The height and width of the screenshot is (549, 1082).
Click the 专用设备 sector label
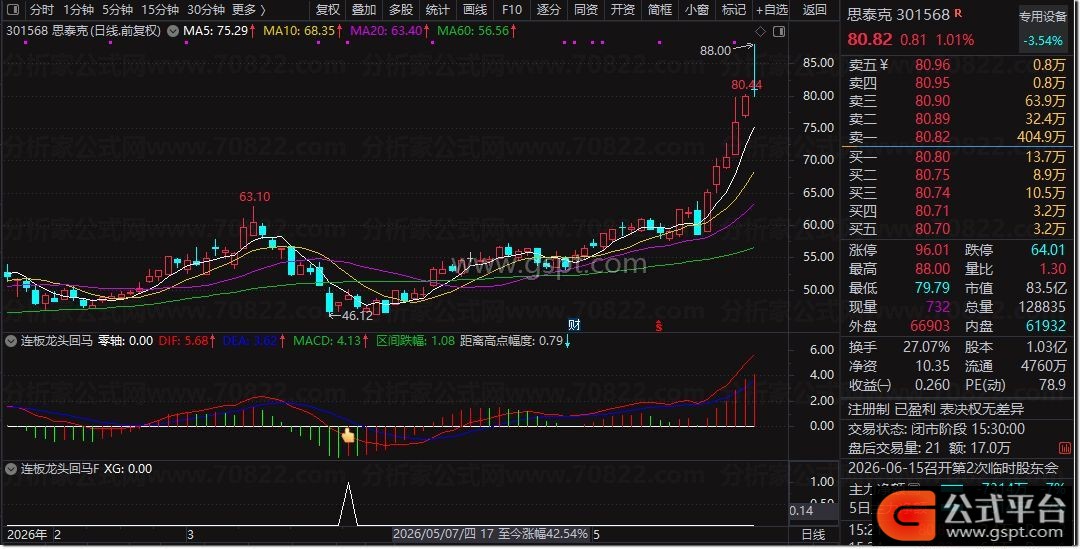(x=1043, y=17)
